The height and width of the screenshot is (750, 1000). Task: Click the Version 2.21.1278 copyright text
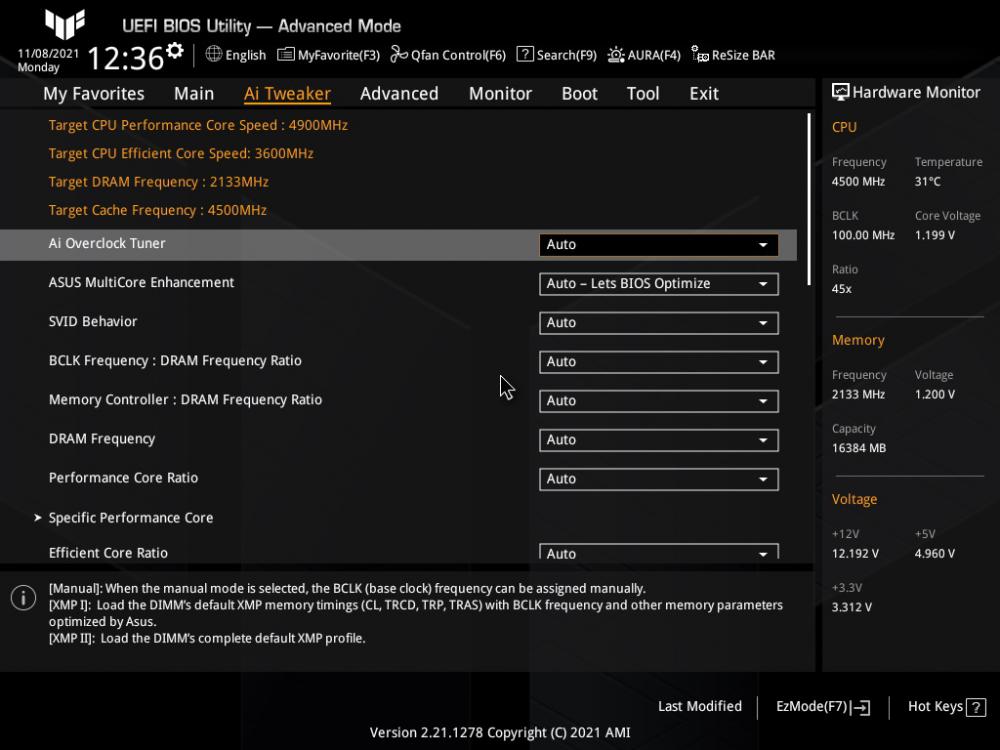click(x=500, y=733)
